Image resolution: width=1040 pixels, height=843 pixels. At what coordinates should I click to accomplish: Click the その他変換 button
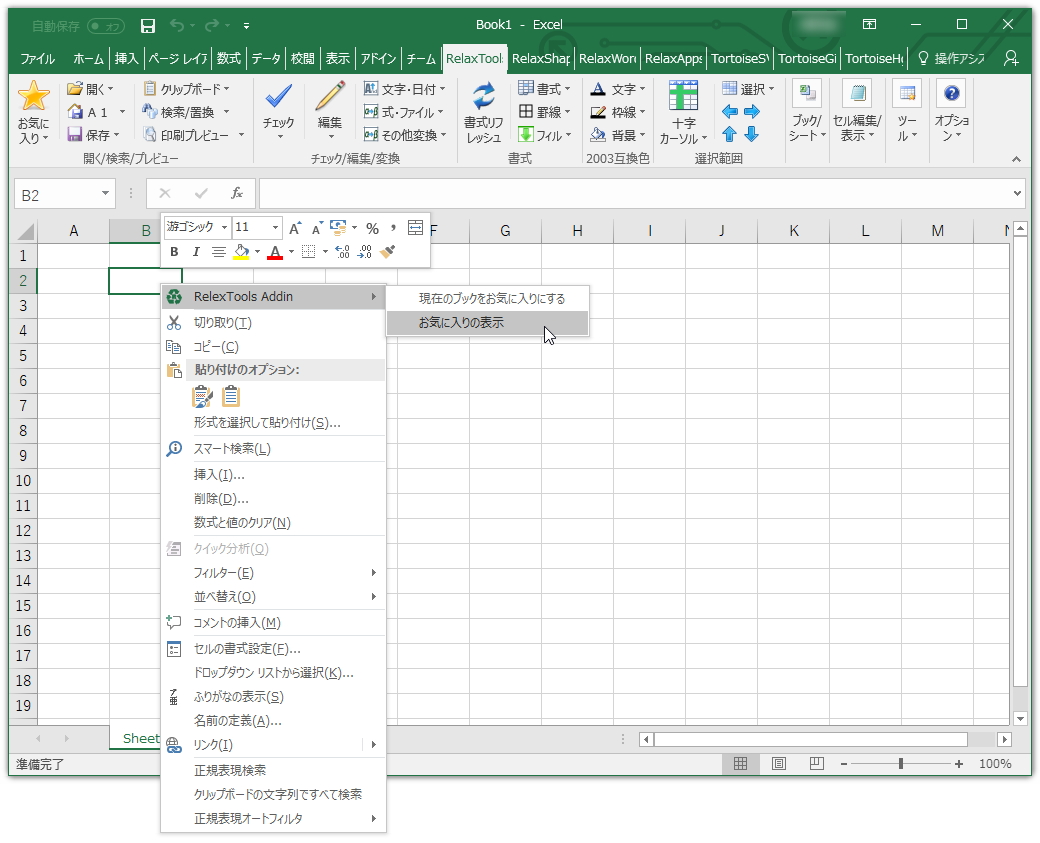pyautogui.click(x=405, y=135)
